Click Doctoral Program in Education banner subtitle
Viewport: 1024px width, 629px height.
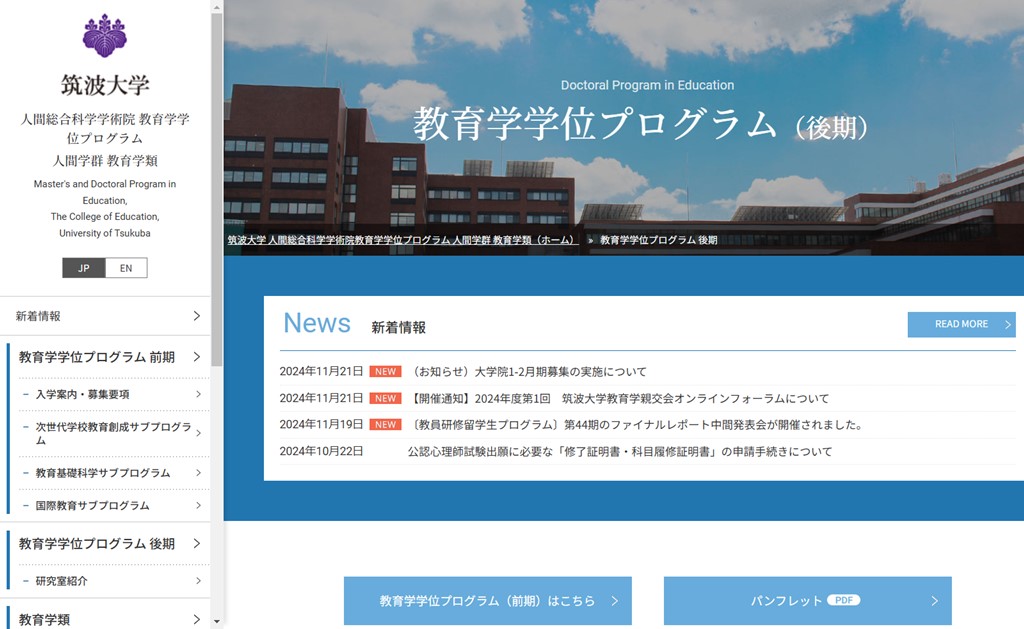point(647,85)
